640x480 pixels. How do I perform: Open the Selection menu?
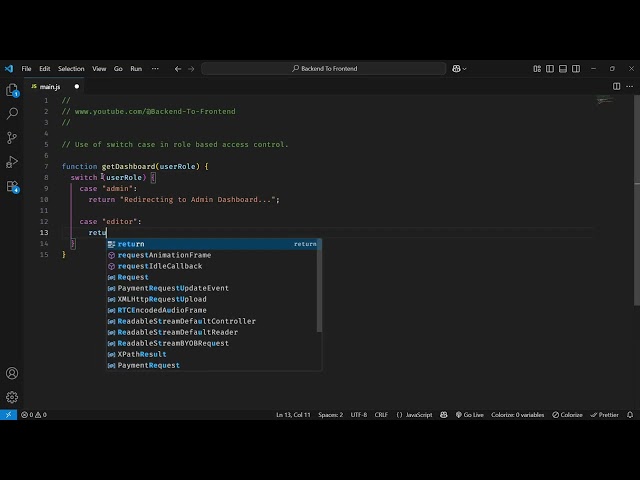(x=71, y=69)
